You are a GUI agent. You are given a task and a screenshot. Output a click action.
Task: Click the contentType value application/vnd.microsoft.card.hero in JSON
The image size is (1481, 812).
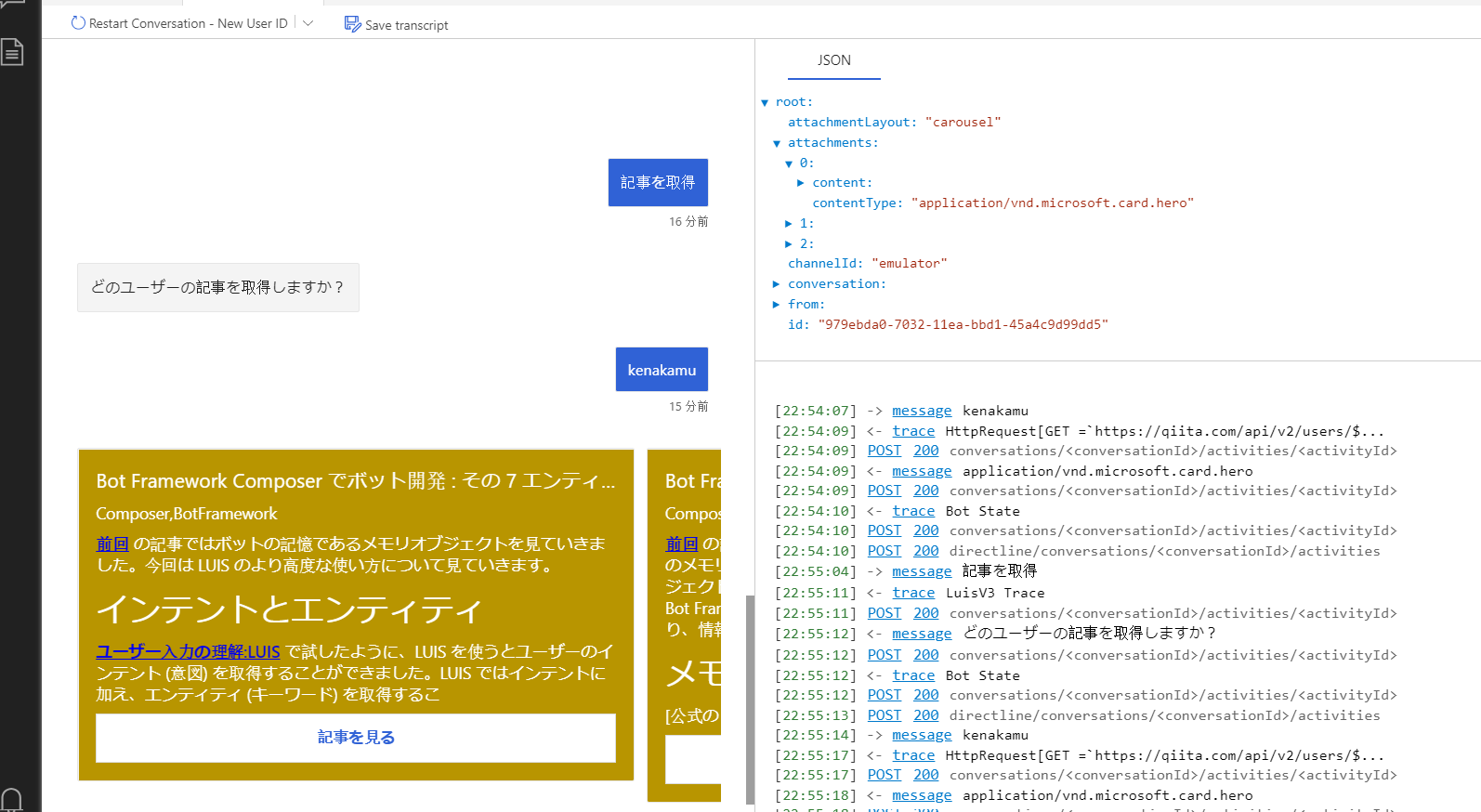click(1052, 203)
